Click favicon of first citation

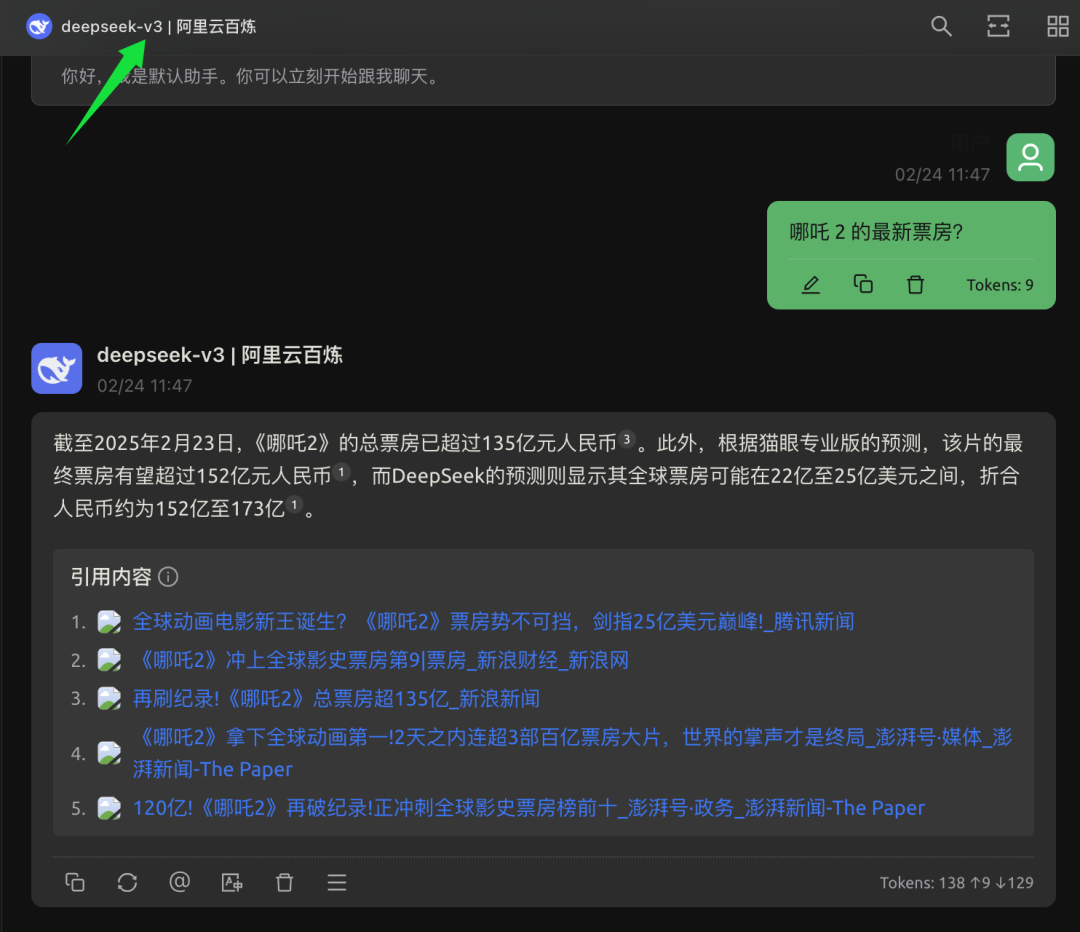tap(109, 622)
